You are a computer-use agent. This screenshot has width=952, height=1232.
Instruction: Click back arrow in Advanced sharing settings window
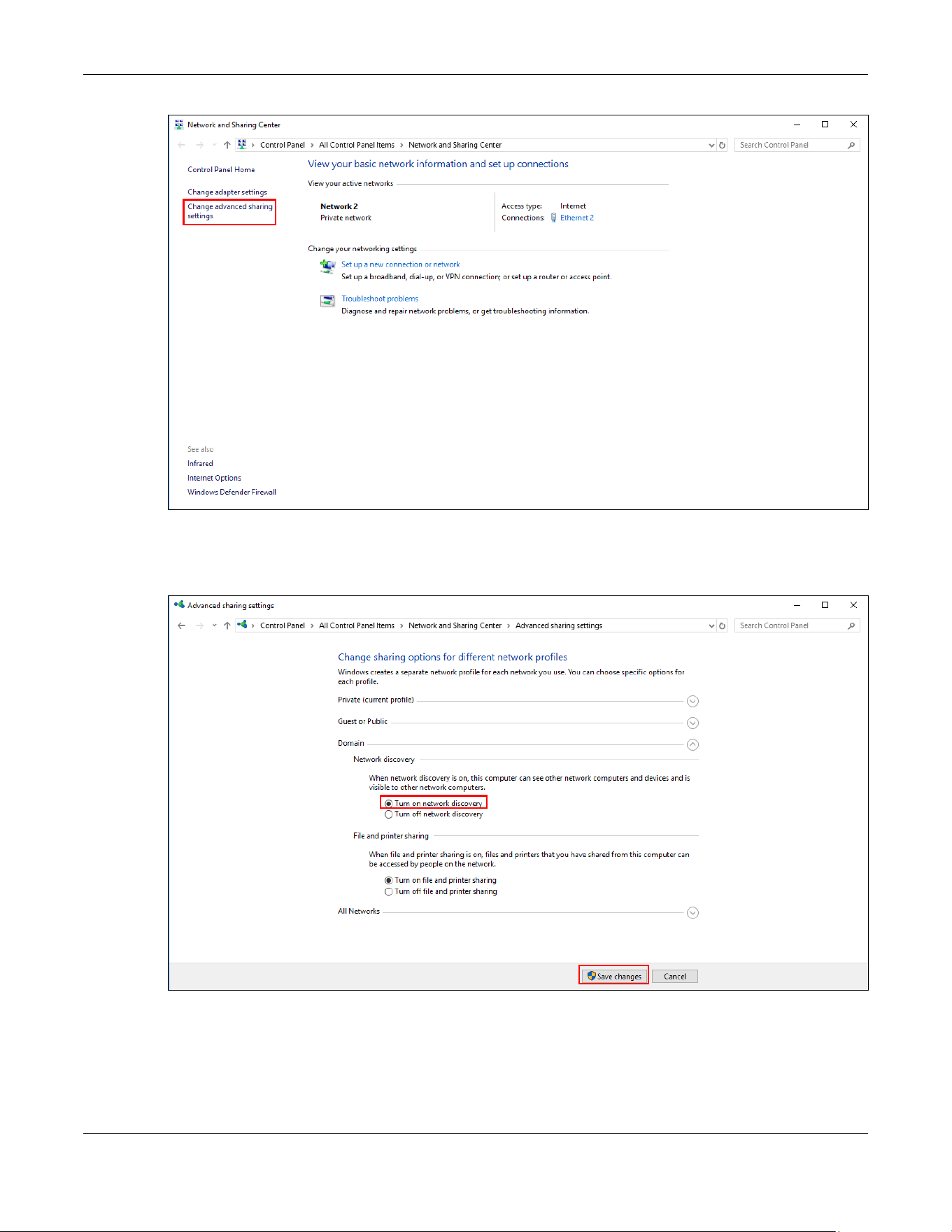click(x=182, y=626)
